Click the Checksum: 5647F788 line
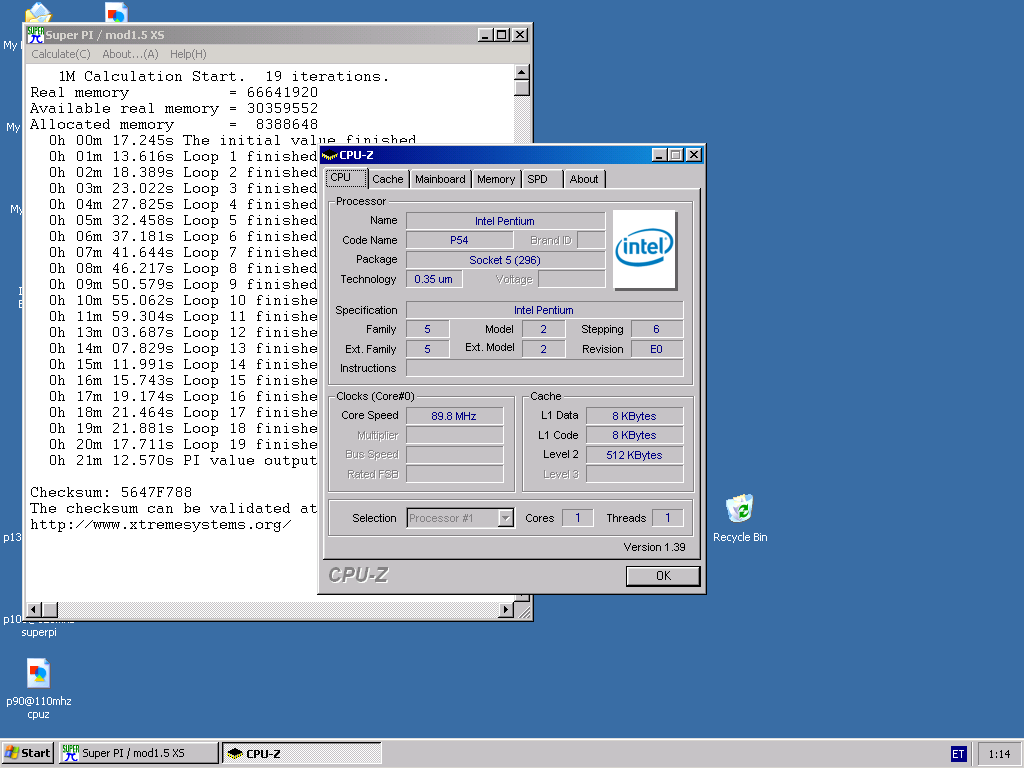The height and width of the screenshot is (768, 1024). (x=111, y=492)
